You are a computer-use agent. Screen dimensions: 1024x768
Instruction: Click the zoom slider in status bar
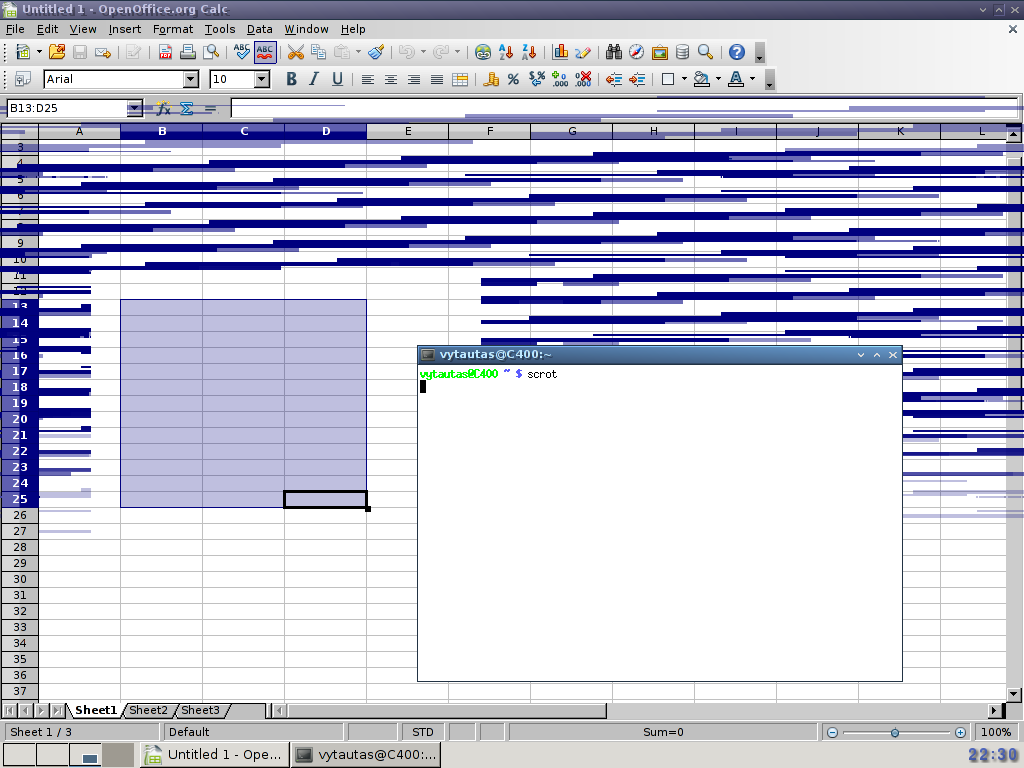click(895, 732)
